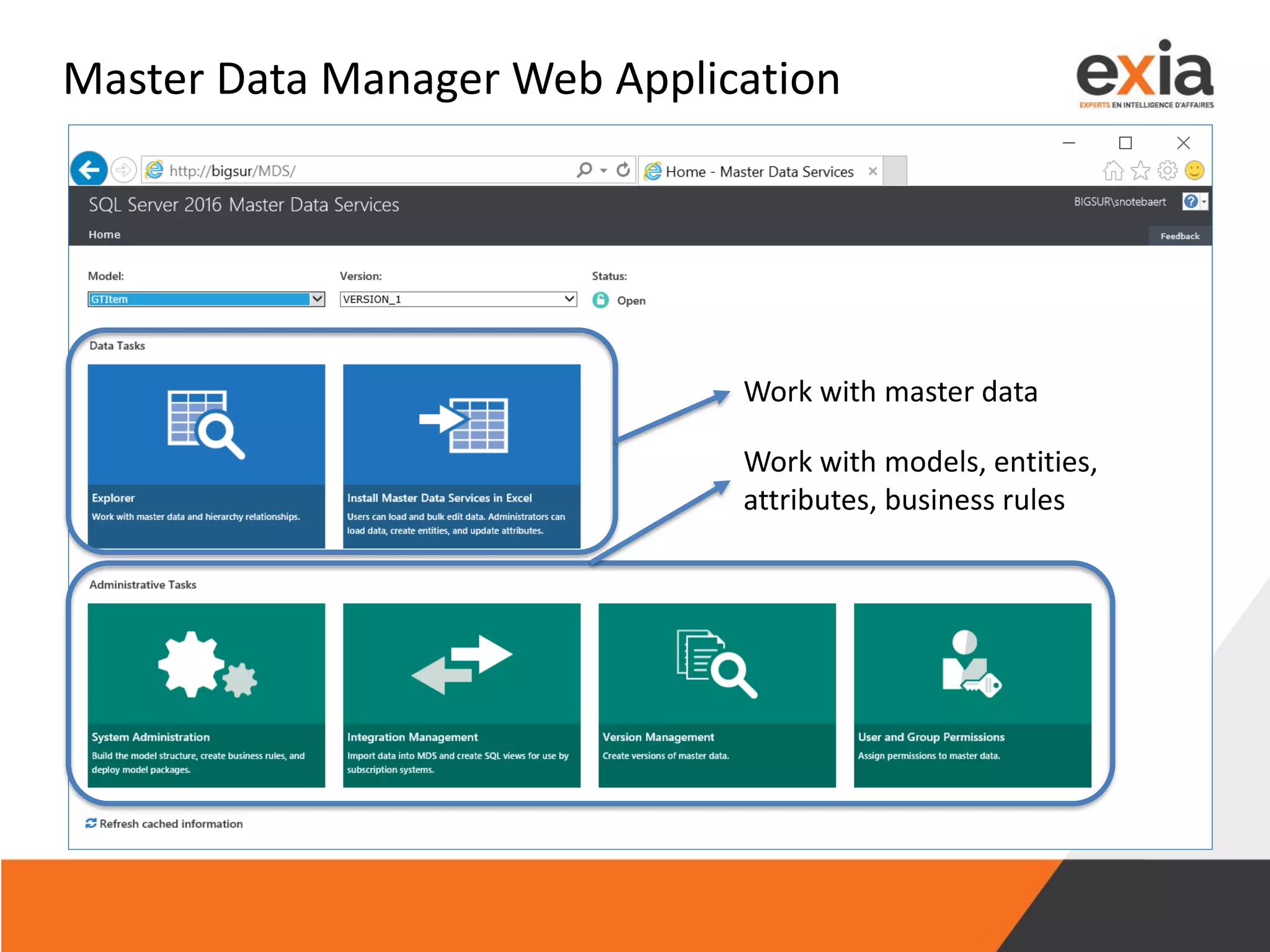Click "Assign permissions to master data." description
The height and width of the screenshot is (952, 1270).
click(928, 756)
